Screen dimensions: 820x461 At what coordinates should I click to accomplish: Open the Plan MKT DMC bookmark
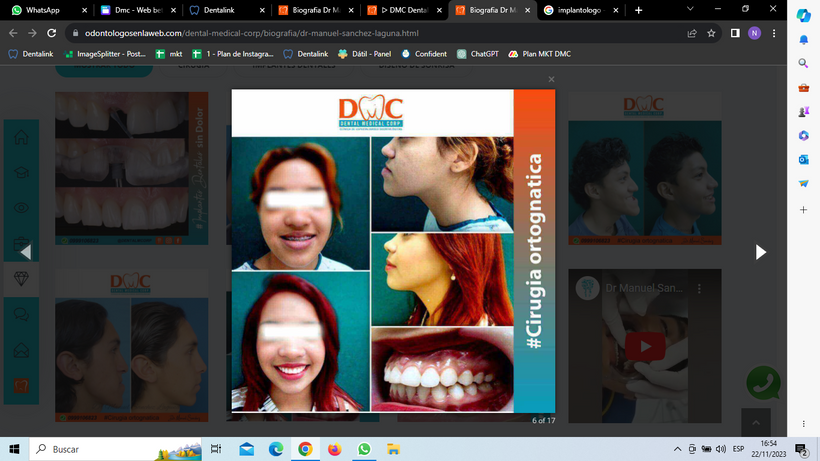coord(539,54)
